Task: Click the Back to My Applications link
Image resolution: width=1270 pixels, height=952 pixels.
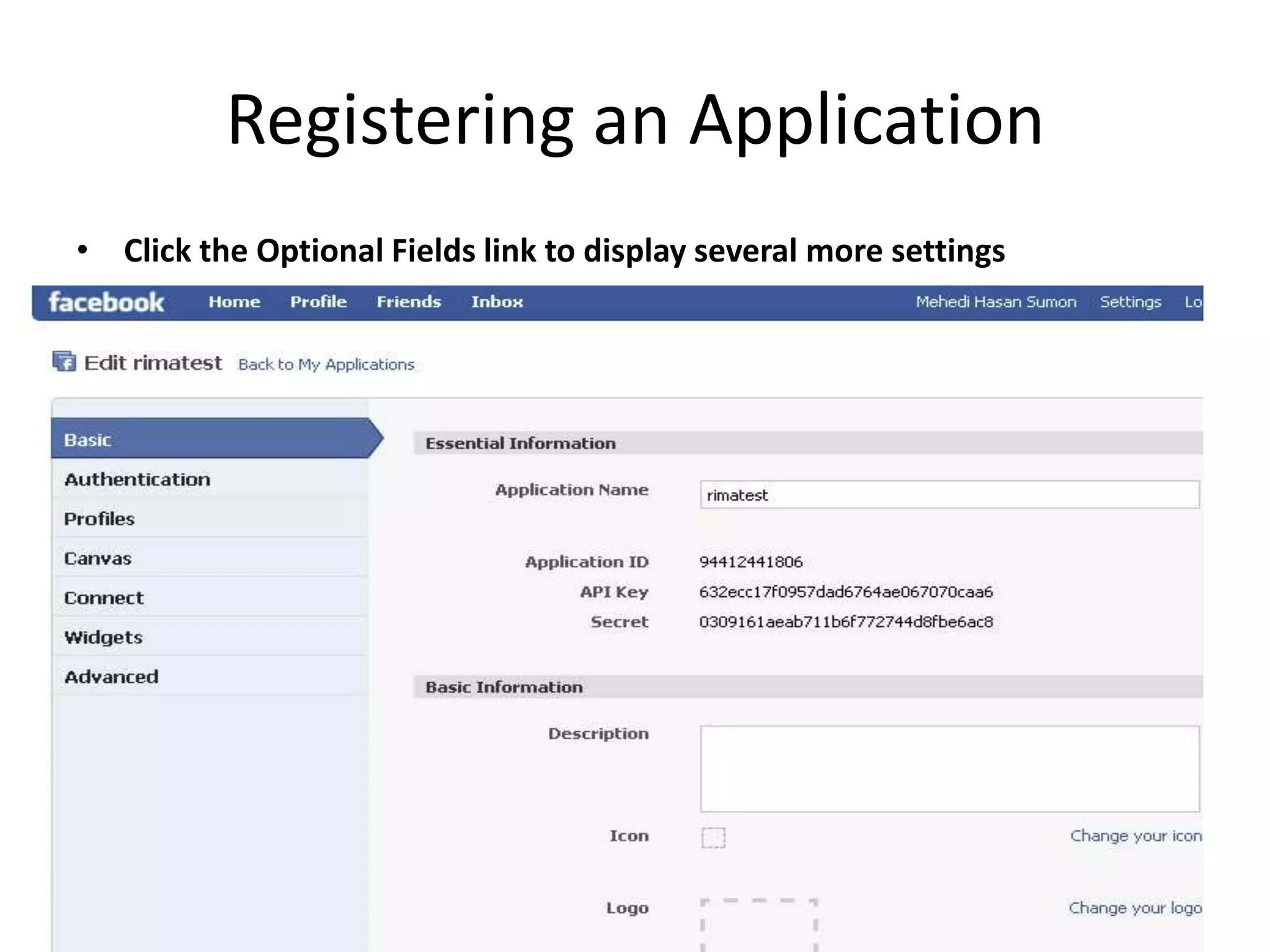Action: 326,364
